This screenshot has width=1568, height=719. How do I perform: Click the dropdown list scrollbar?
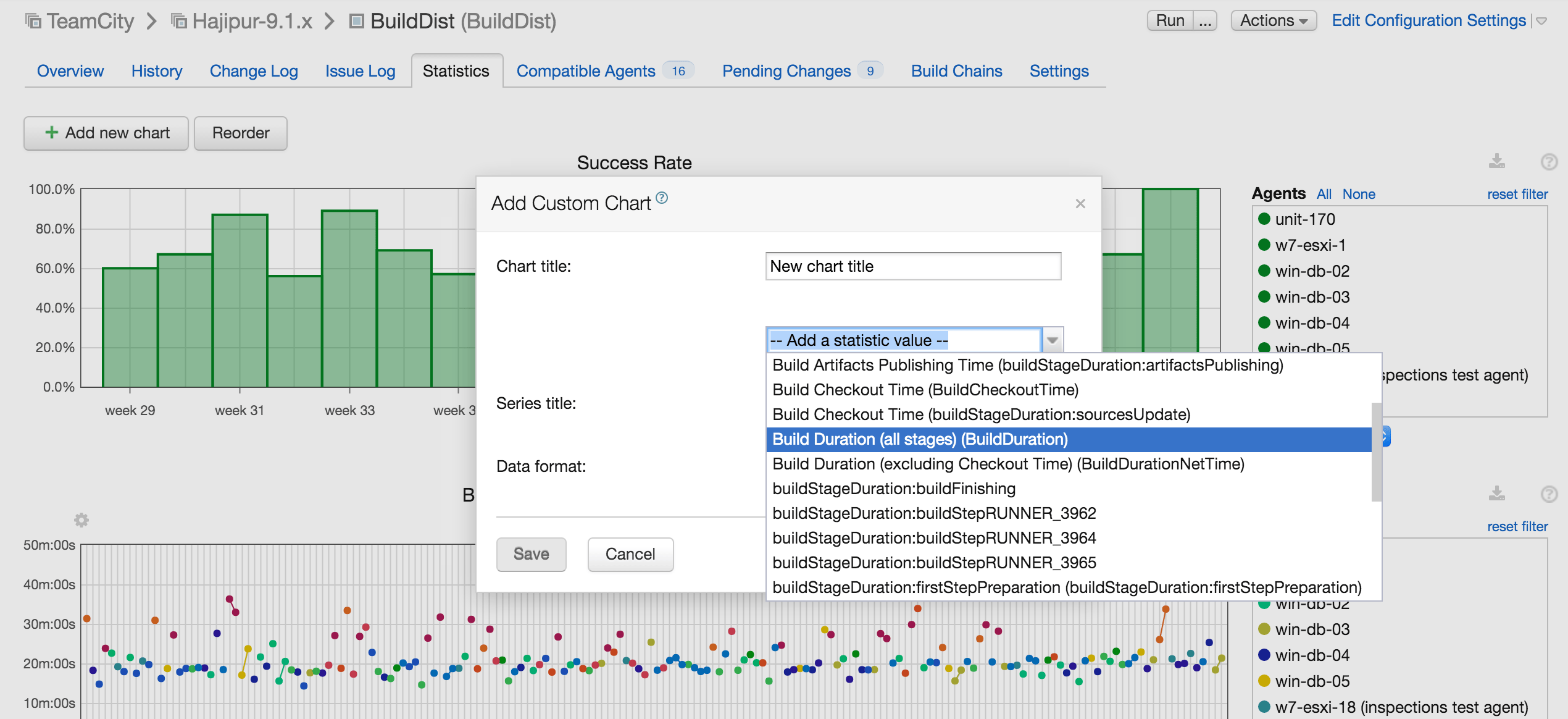(x=1376, y=451)
